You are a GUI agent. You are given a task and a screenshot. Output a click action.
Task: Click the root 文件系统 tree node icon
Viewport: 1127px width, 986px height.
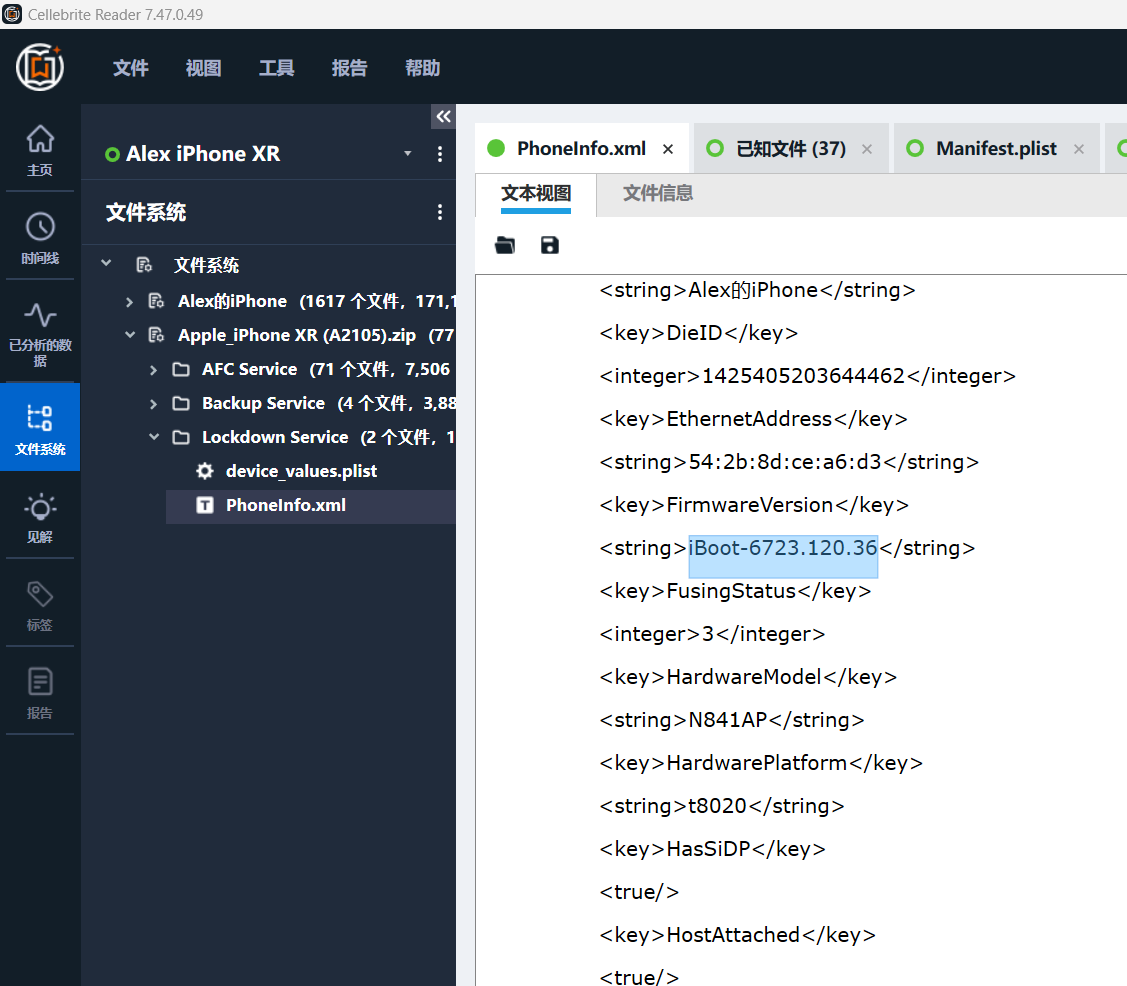coord(144,265)
